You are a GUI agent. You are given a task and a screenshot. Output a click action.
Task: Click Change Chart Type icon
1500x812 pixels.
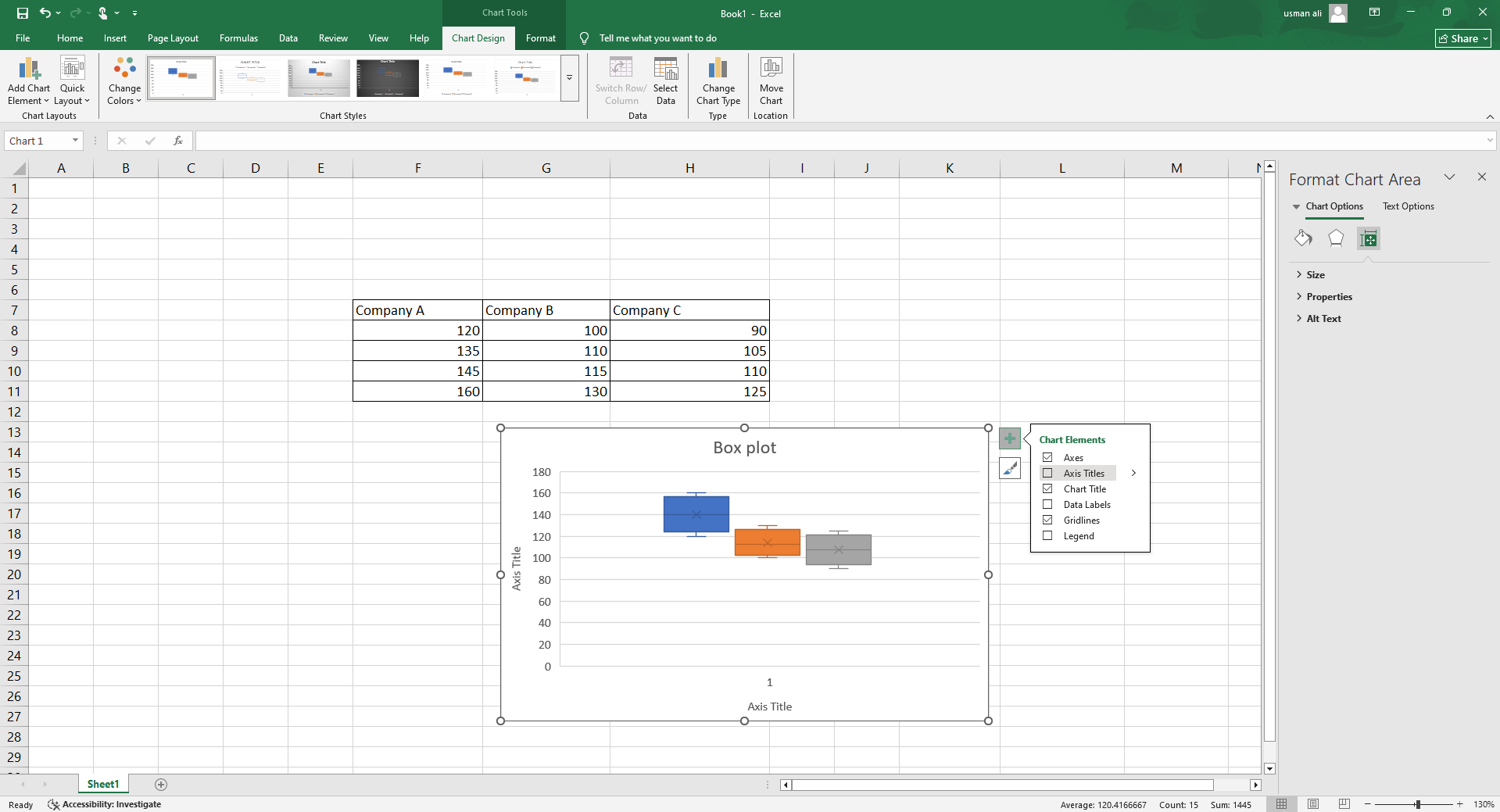(718, 81)
